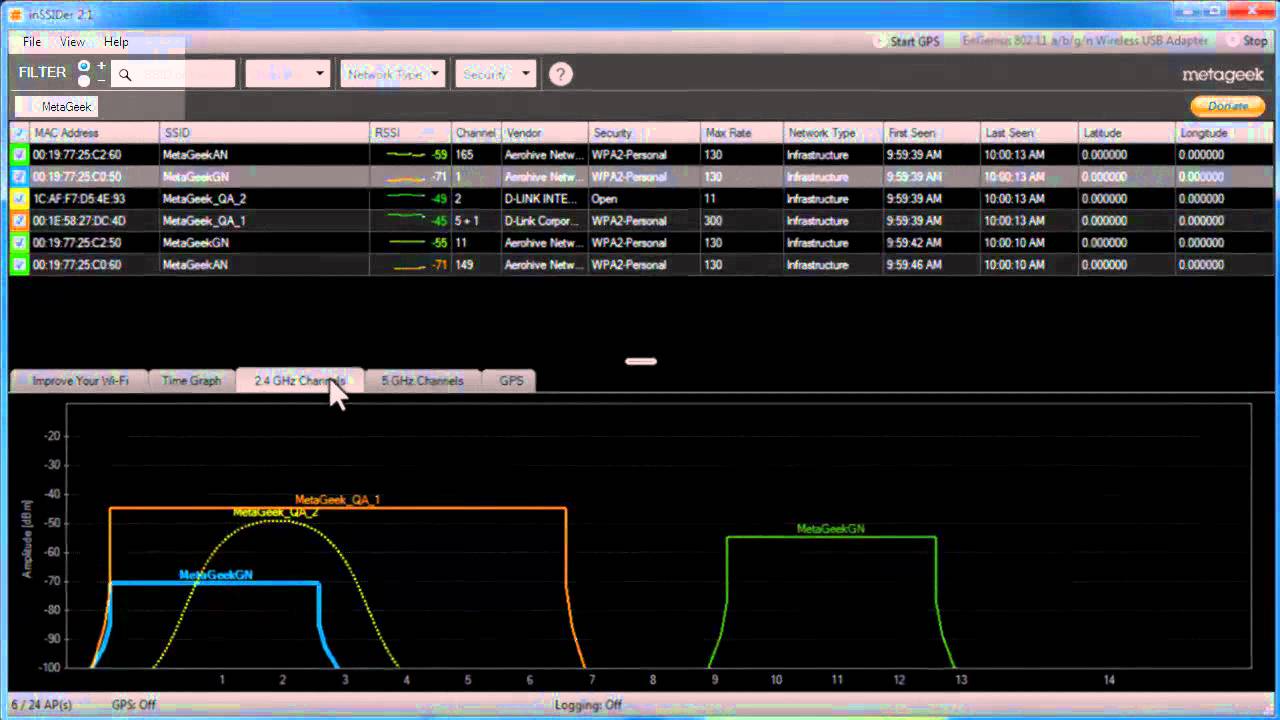Click channel cell 5 + 1

click(x=469, y=221)
